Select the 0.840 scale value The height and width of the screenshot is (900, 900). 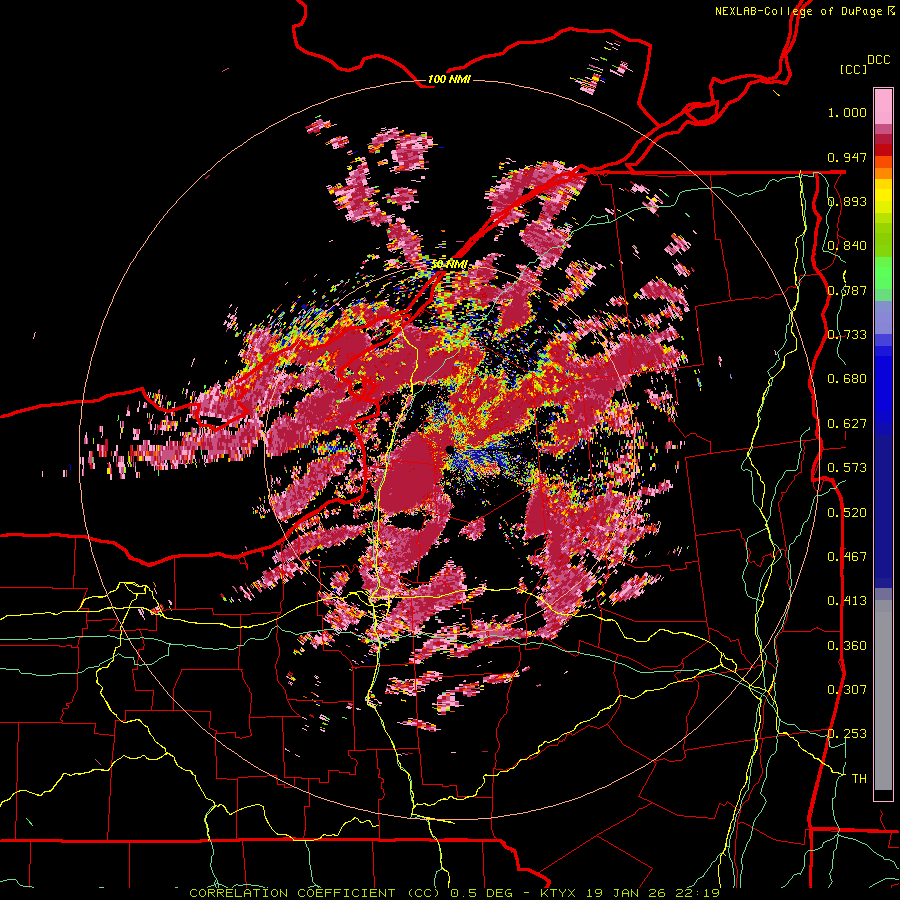pos(847,246)
